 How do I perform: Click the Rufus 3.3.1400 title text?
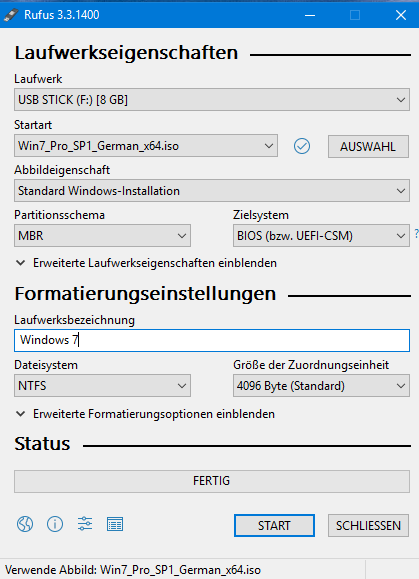coord(62,15)
